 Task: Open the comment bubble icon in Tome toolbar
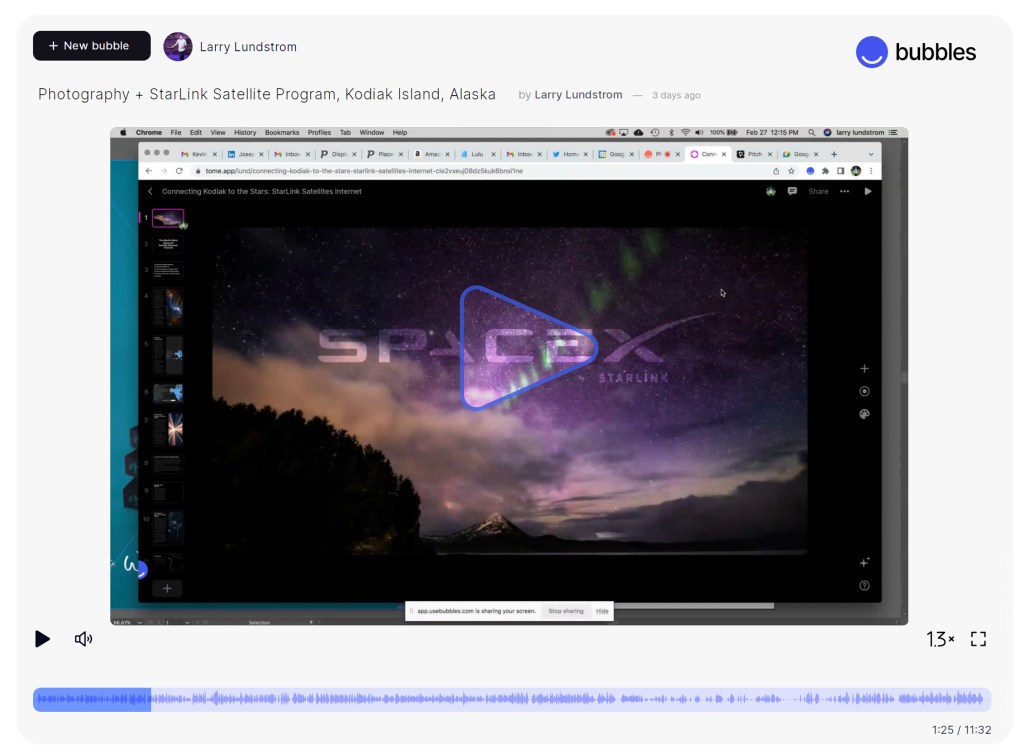coord(793,190)
